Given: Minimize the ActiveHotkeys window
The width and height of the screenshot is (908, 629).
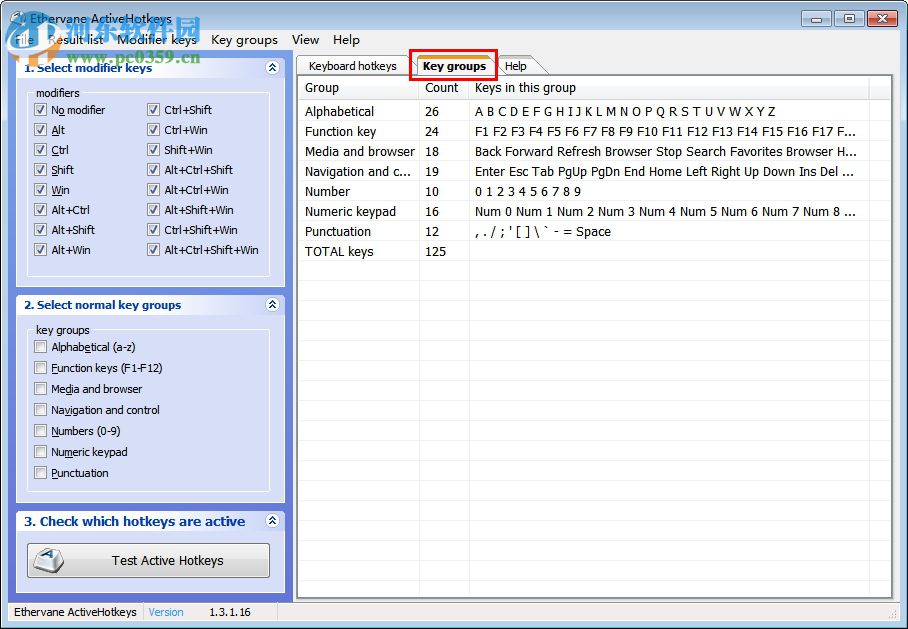Looking at the screenshot, I should point(817,19).
